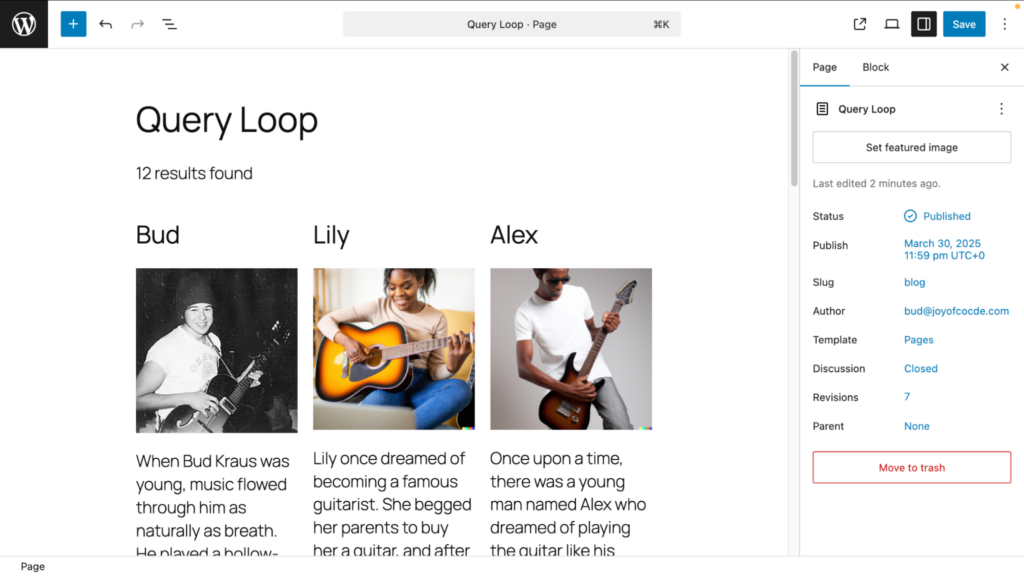Open the Published status dropdown
1024x576 pixels.
pyautogui.click(x=946, y=216)
